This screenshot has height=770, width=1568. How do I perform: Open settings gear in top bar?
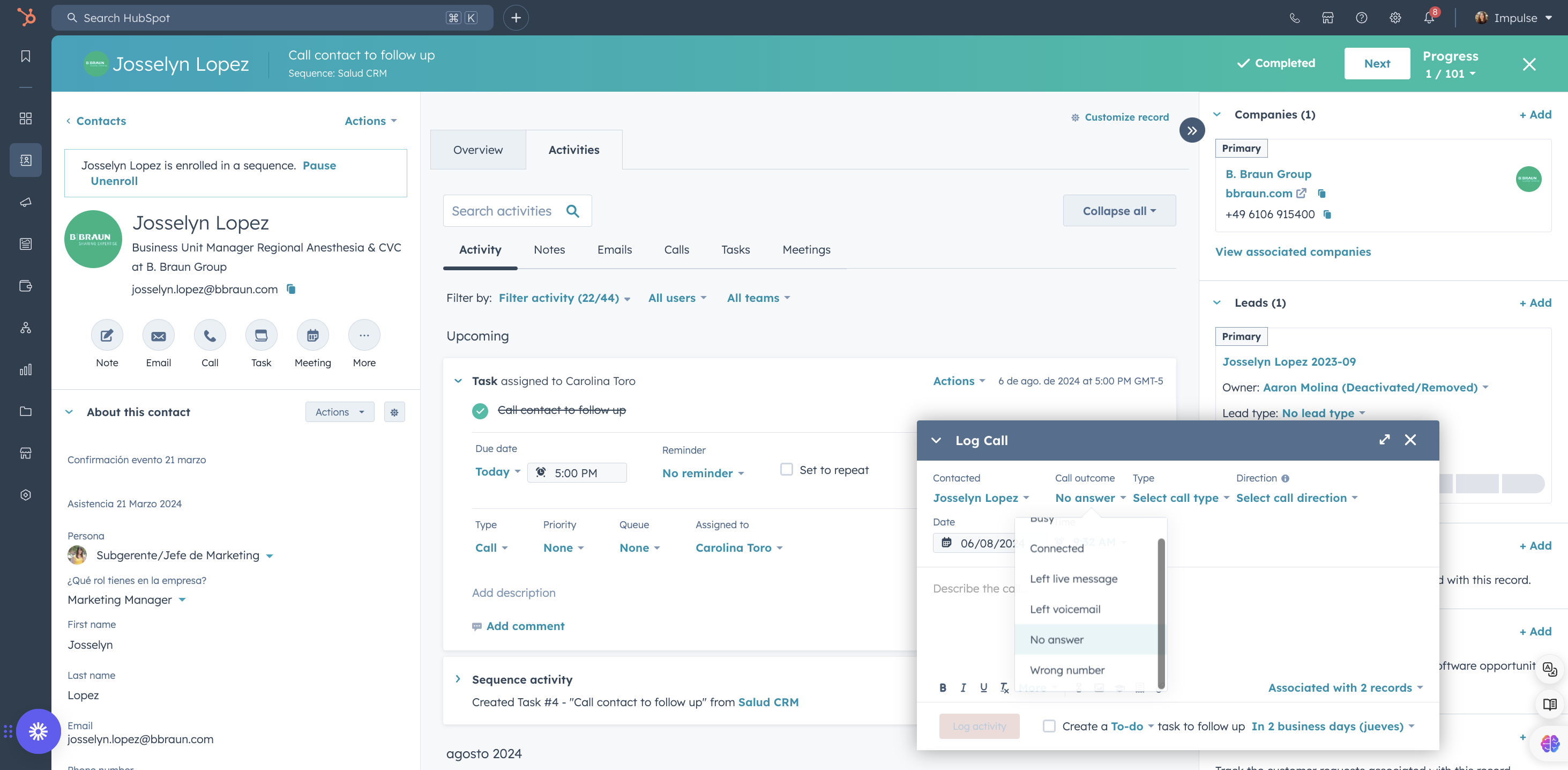[x=1394, y=18]
